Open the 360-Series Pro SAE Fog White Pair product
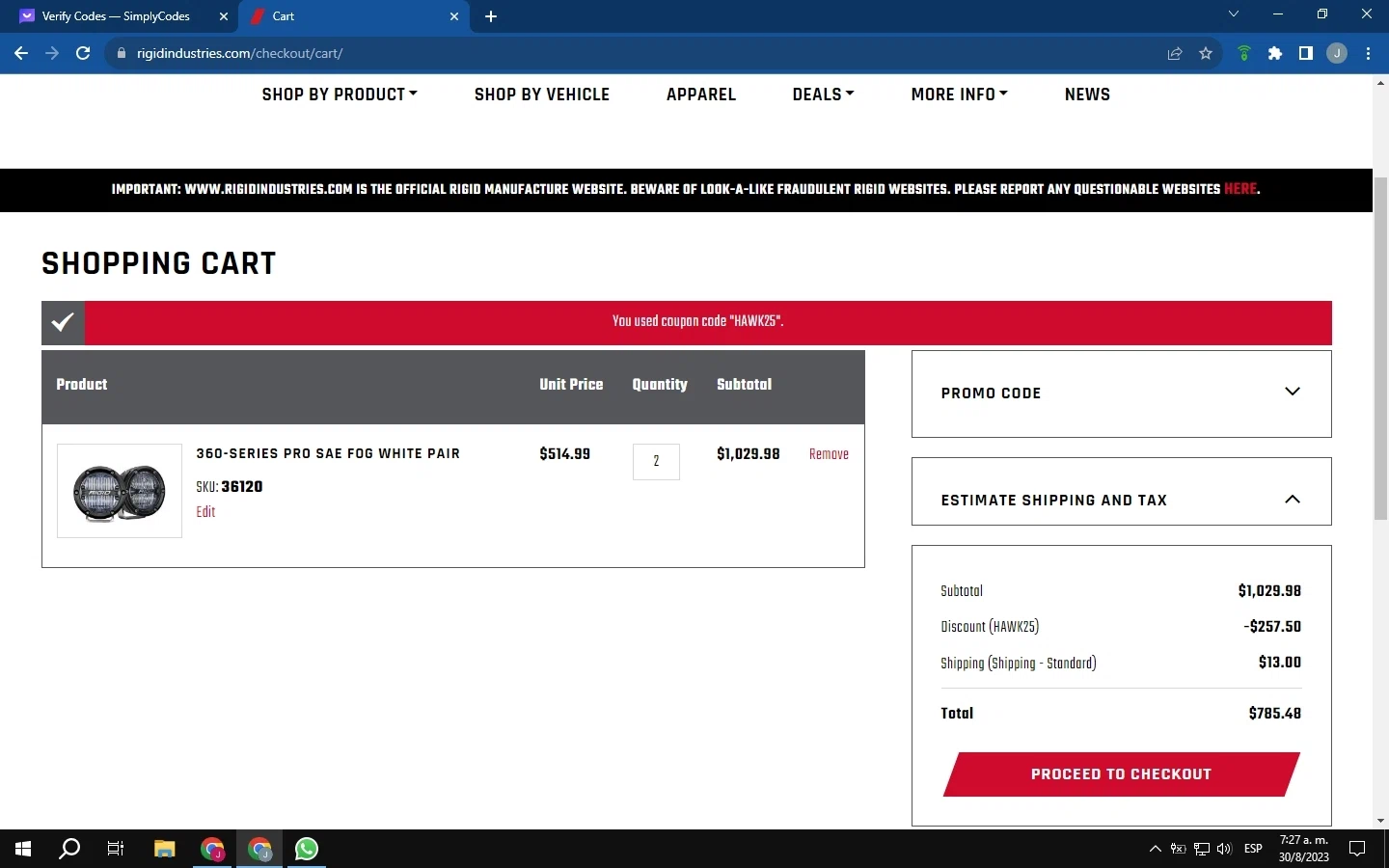1389x868 pixels. pos(328,453)
